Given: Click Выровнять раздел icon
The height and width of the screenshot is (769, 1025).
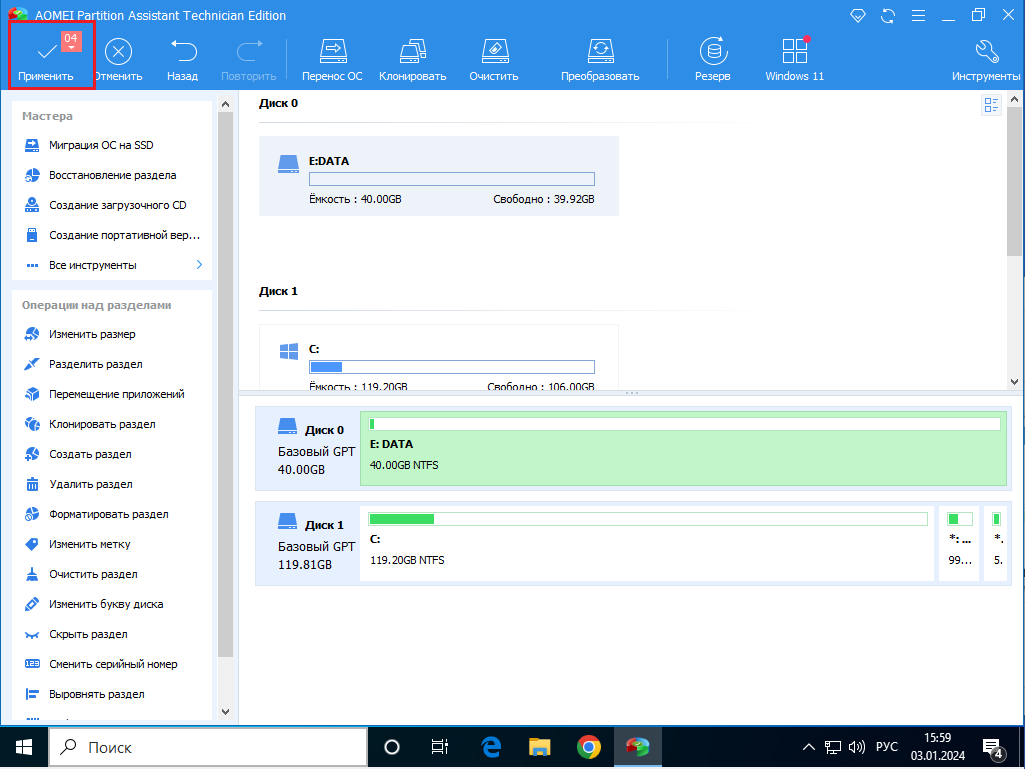Looking at the screenshot, I should [x=32, y=694].
